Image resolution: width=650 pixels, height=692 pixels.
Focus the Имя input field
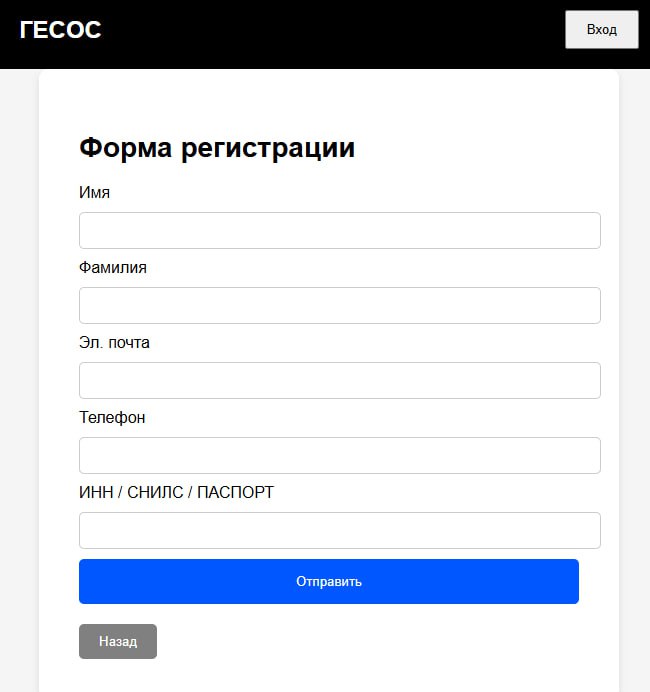pyautogui.click(x=339, y=230)
